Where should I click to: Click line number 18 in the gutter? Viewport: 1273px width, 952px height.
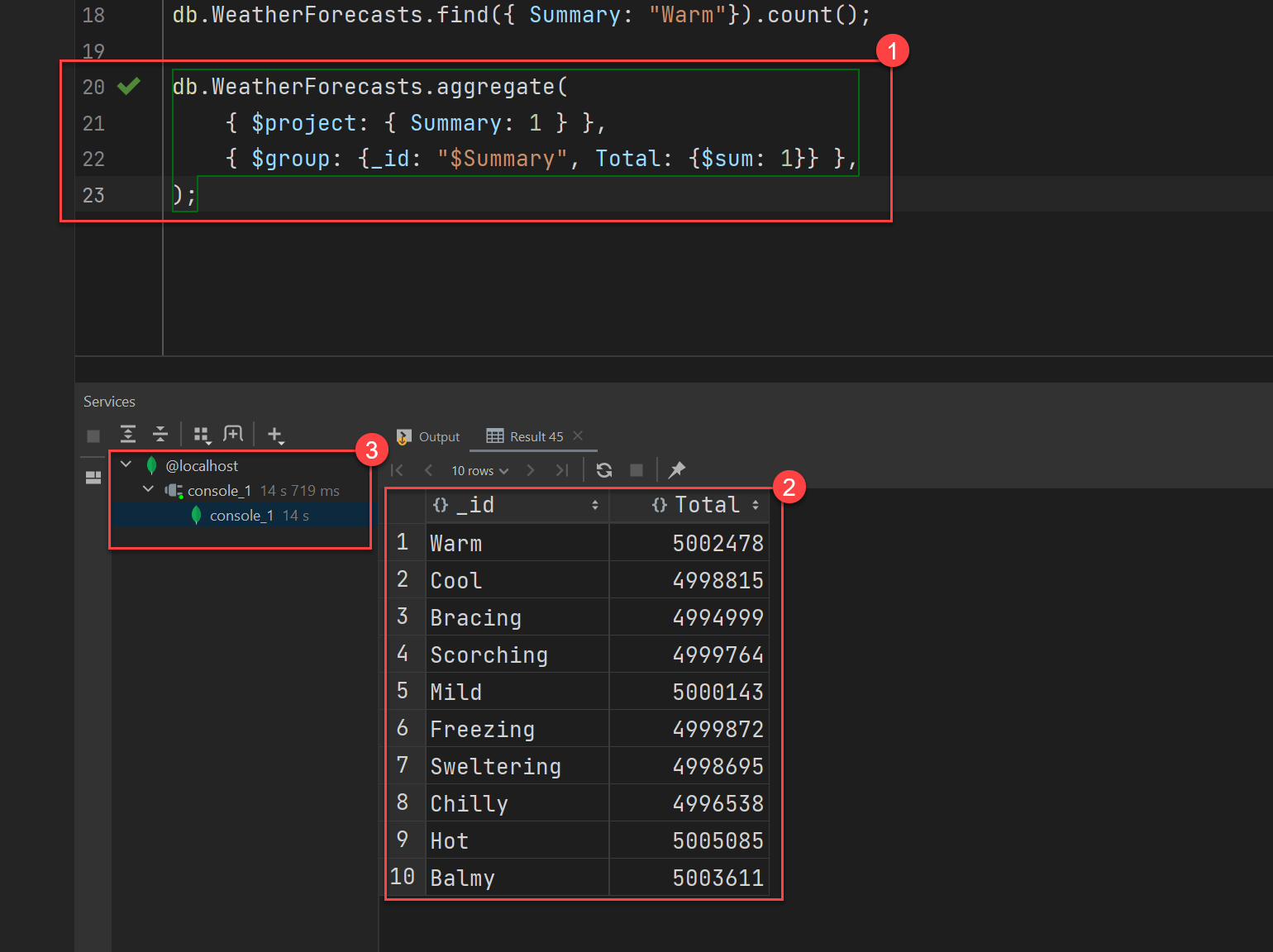coord(93,15)
